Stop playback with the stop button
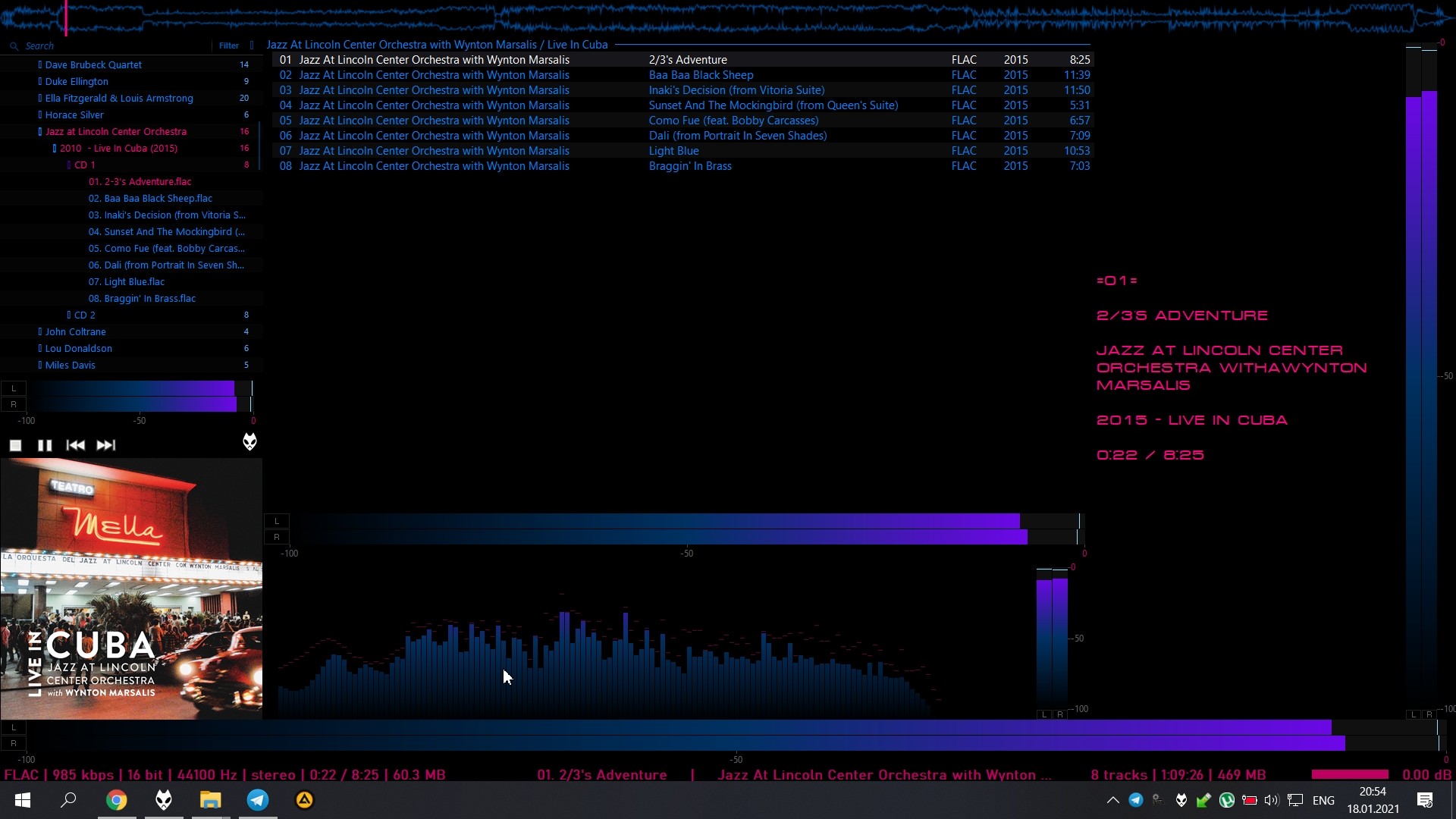 point(15,446)
